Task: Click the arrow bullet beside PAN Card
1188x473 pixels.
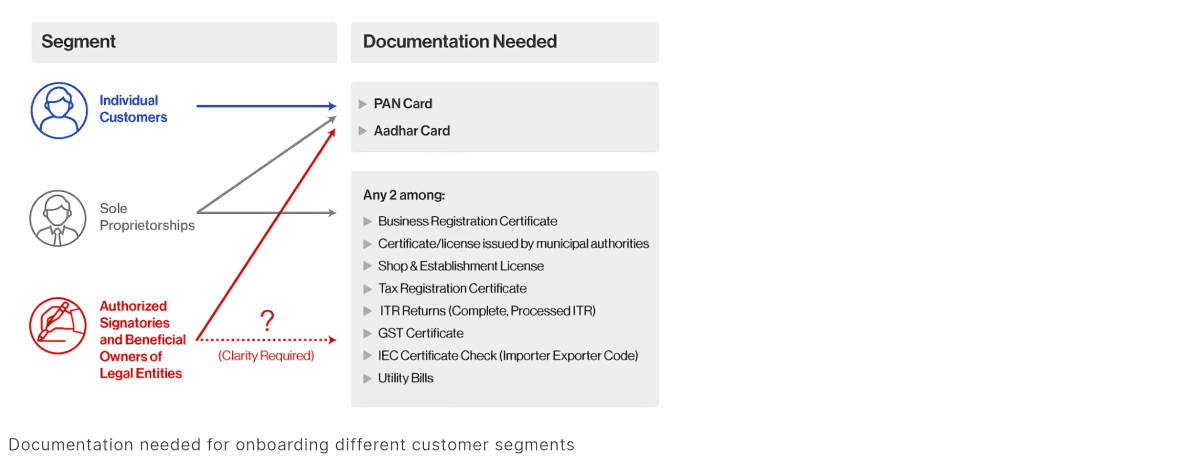Action: pyautogui.click(x=363, y=104)
